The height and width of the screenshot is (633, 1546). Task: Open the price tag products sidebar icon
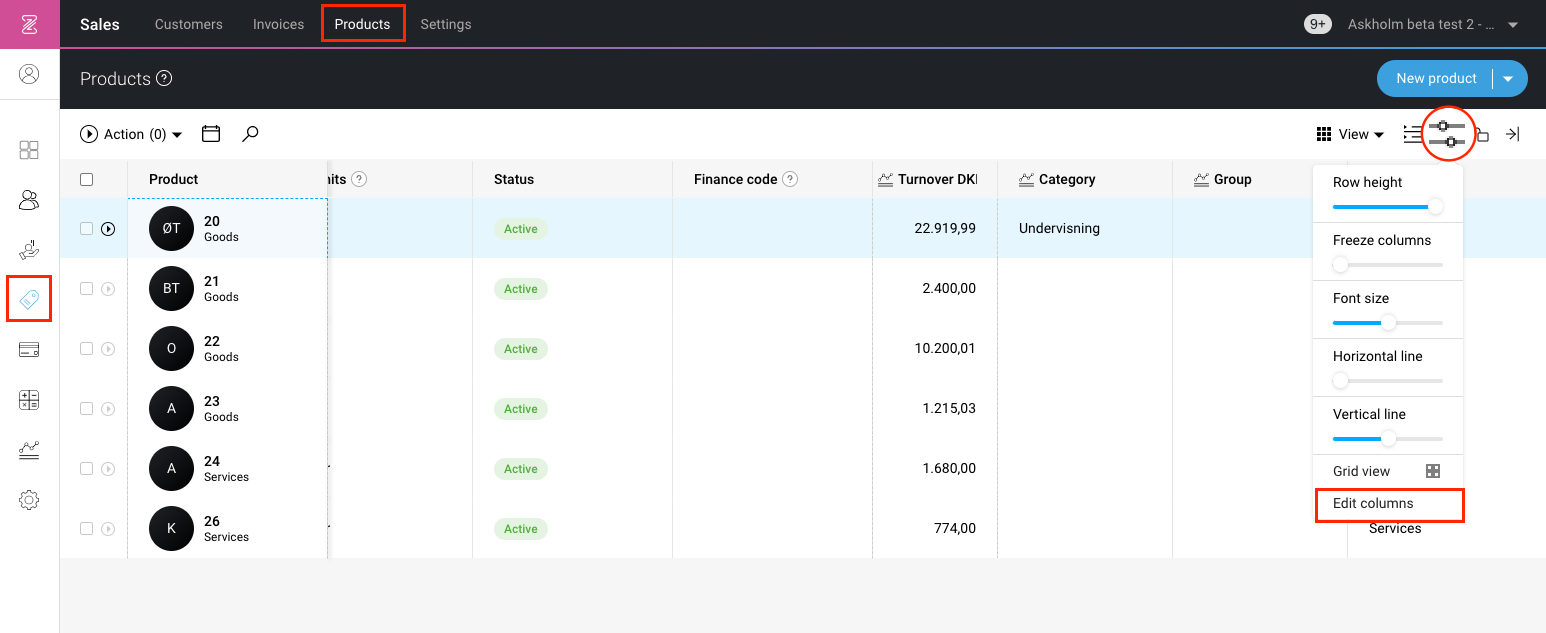click(29, 299)
